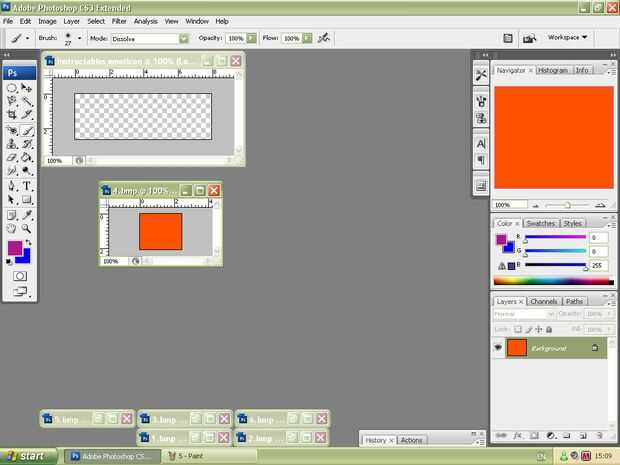Toggle the brushes palette button in options bar
620x465 pixels.
click(508, 38)
